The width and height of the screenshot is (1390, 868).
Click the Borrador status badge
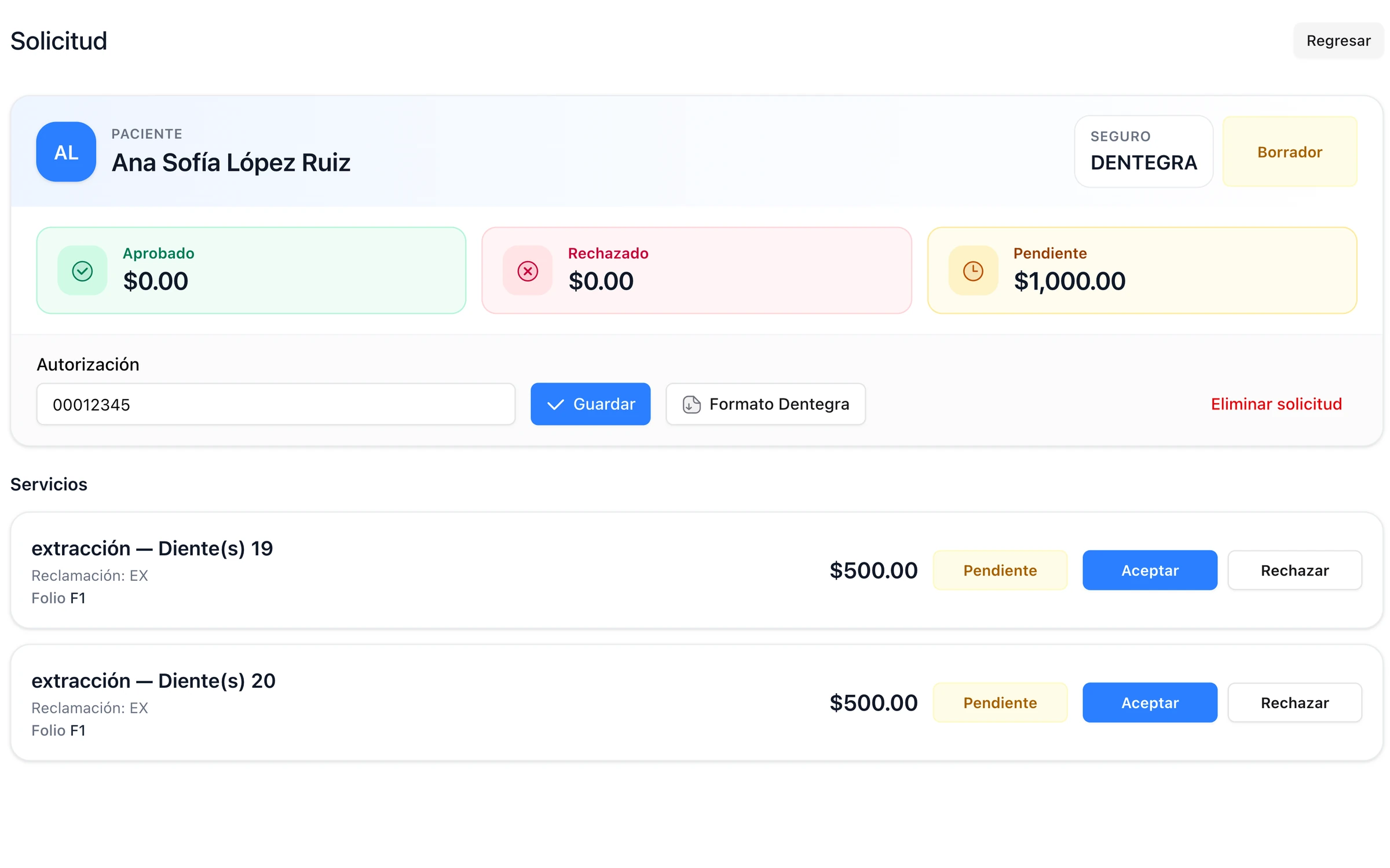pos(1289,152)
